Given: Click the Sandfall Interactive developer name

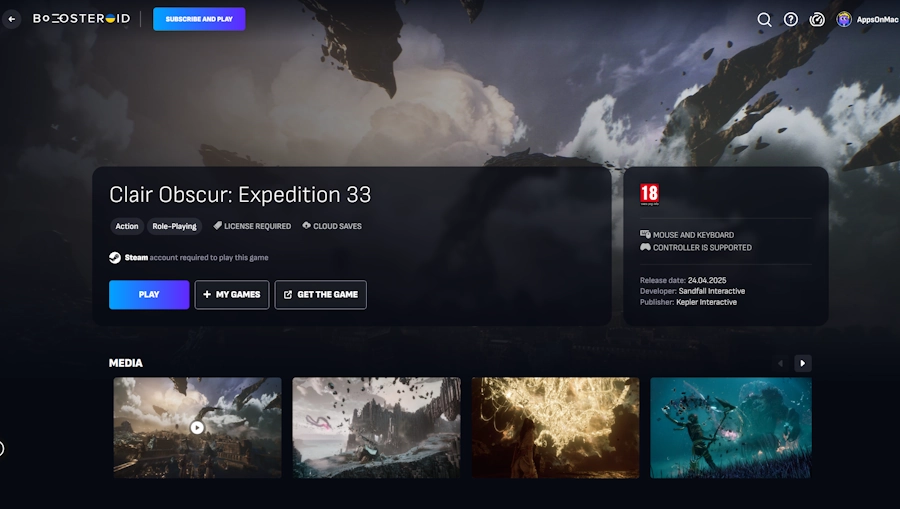Looking at the screenshot, I should click(x=712, y=291).
